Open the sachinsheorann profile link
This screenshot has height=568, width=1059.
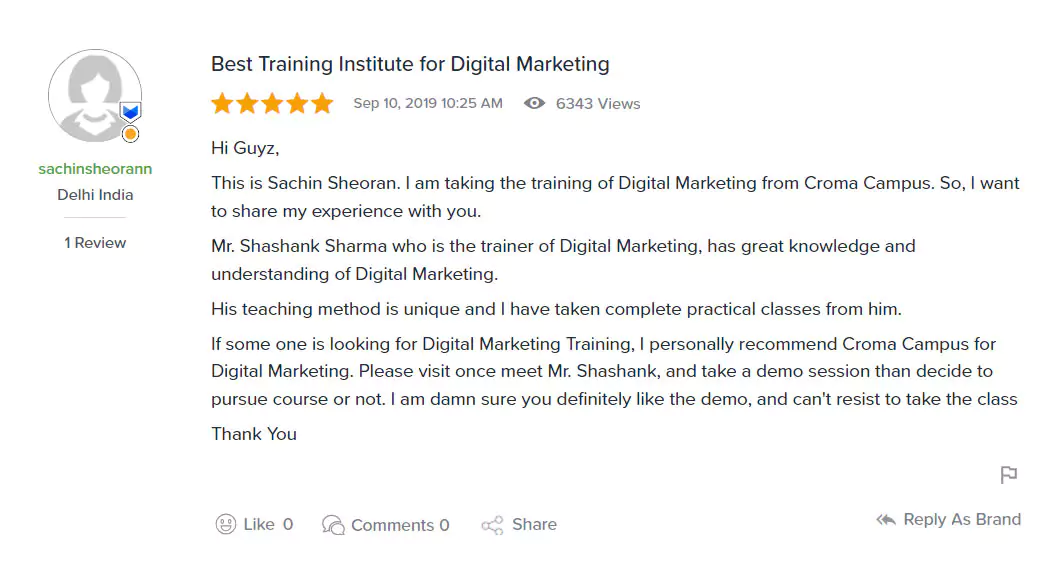(x=95, y=169)
